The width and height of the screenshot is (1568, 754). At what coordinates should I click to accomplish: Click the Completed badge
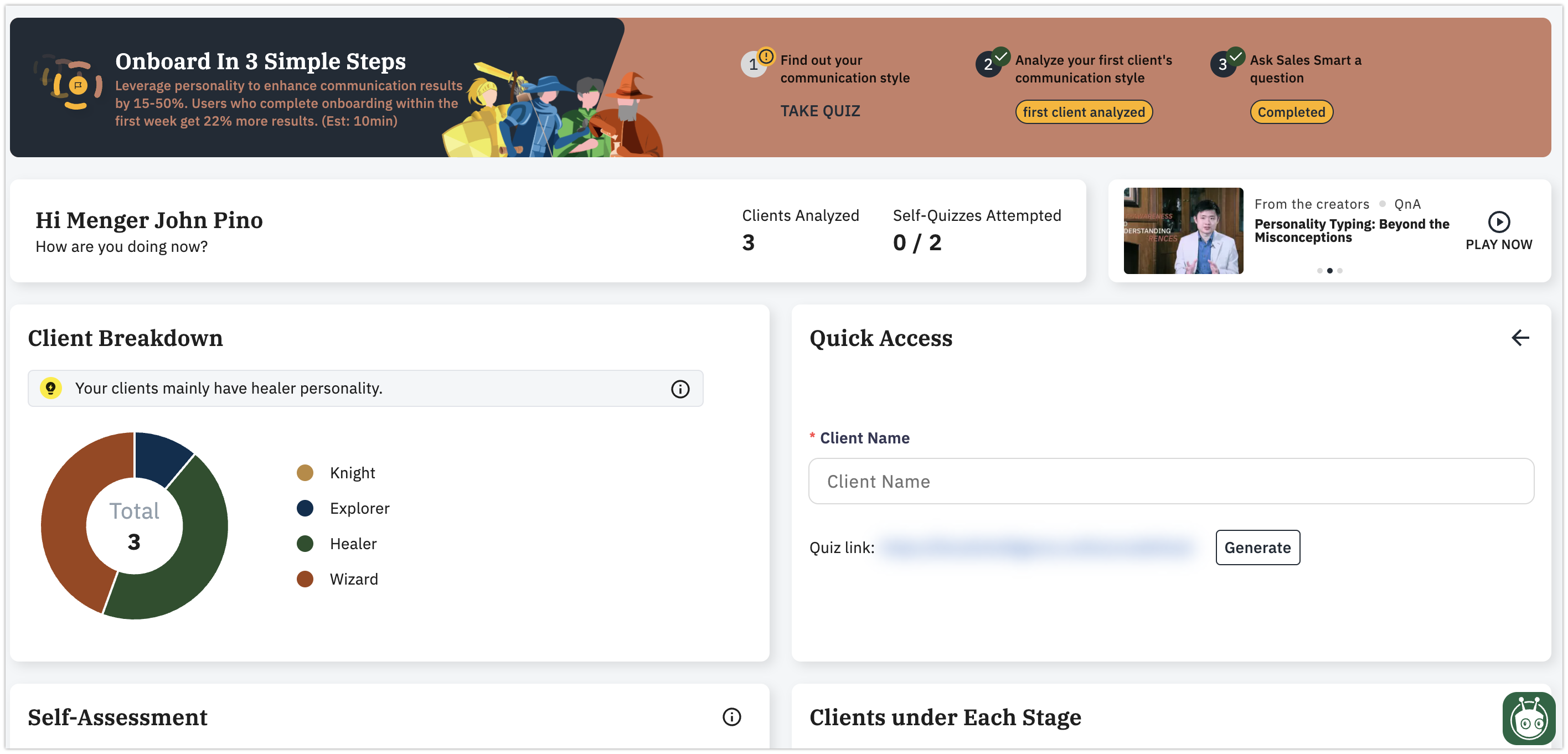(x=1291, y=112)
